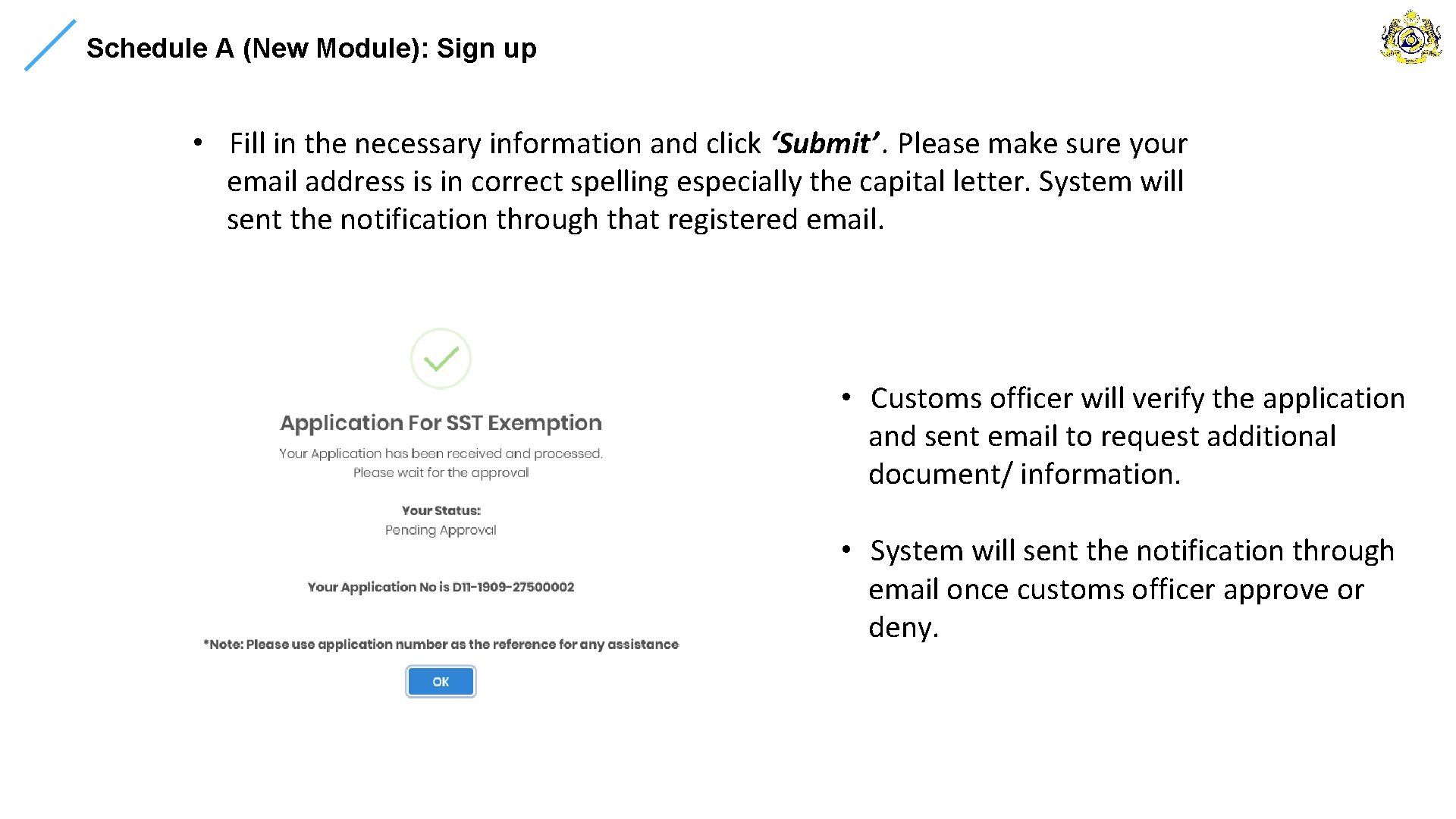Click the 'Pending Approval' status text
The height and width of the screenshot is (819, 1456).
click(441, 530)
